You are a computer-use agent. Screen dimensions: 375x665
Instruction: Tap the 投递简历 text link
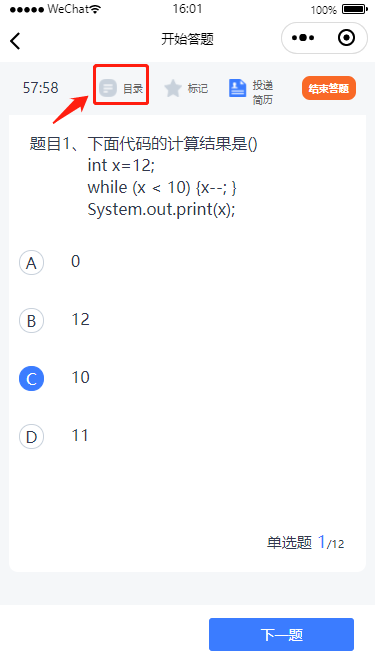(263, 92)
